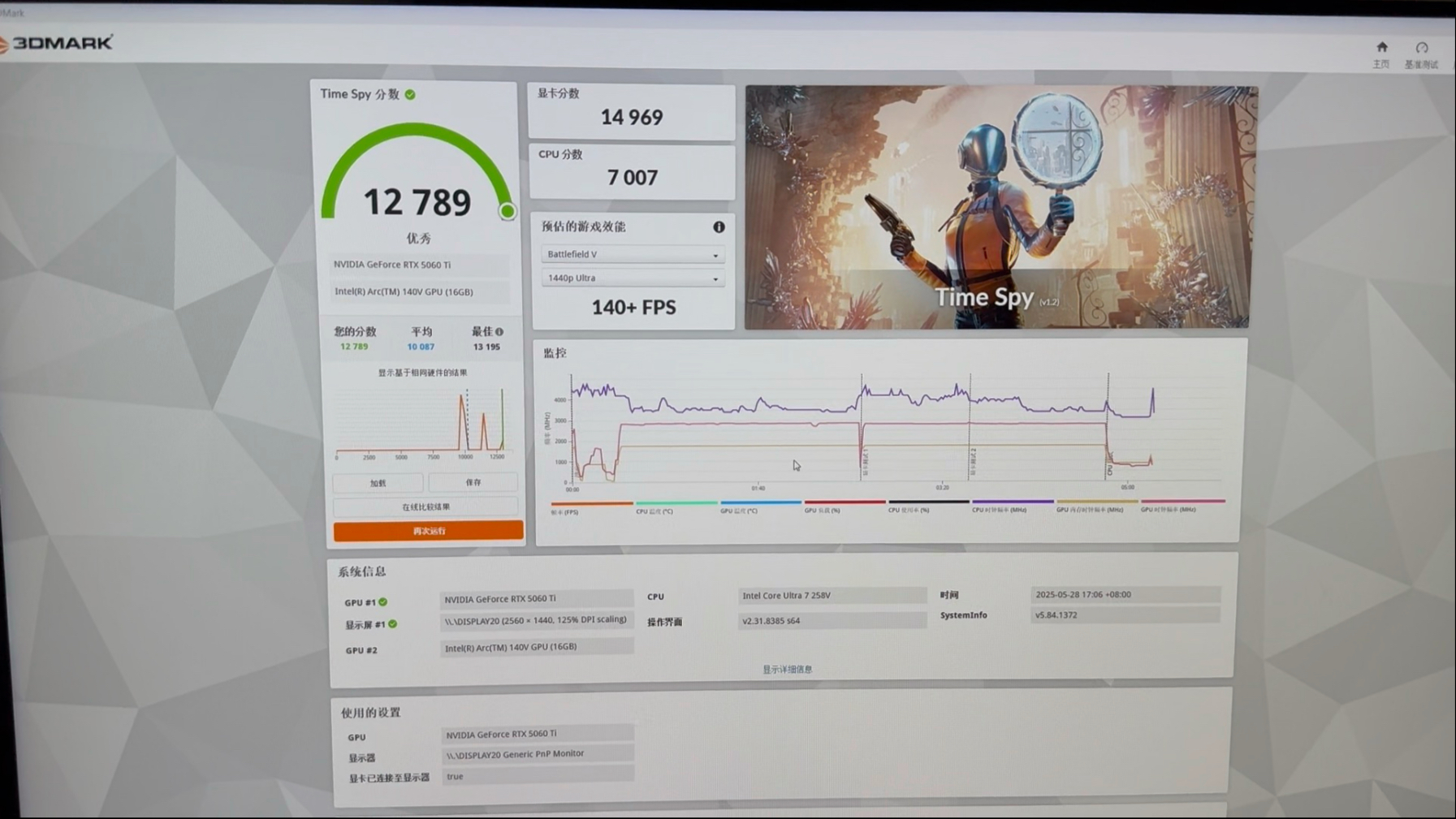1456x819 pixels.
Task: Click the GPU #1 field in 系统信息
Action: (x=536, y=599)
